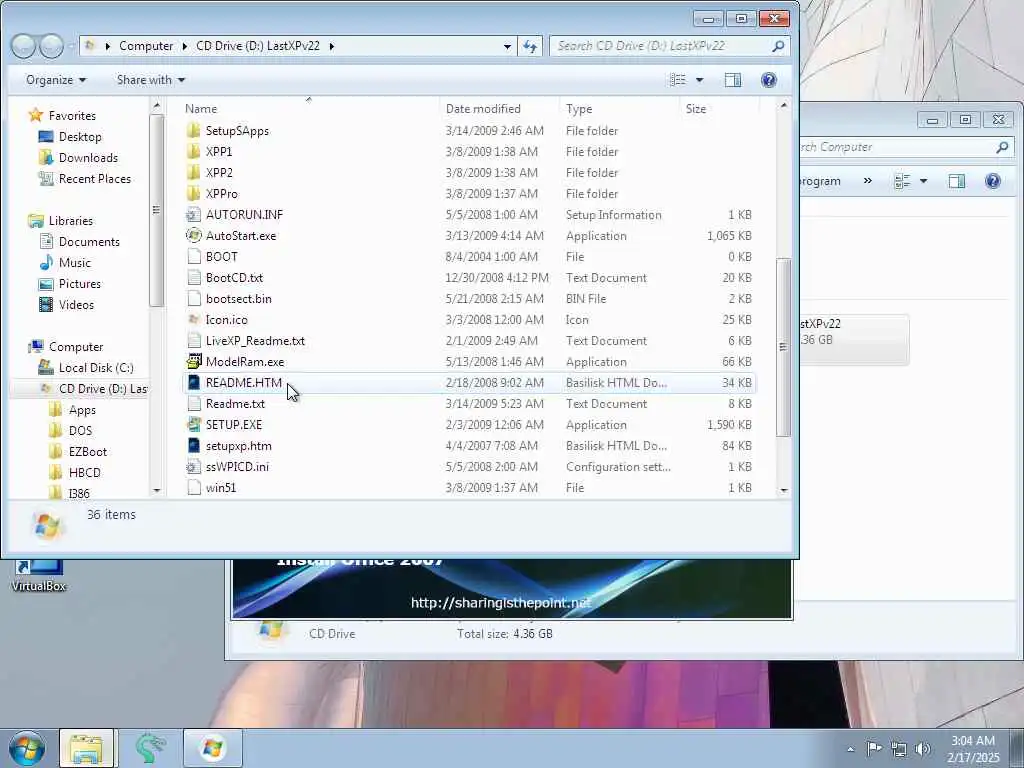
Task: Show more toolbar commands chevron in back window
Action: (867, 180)
